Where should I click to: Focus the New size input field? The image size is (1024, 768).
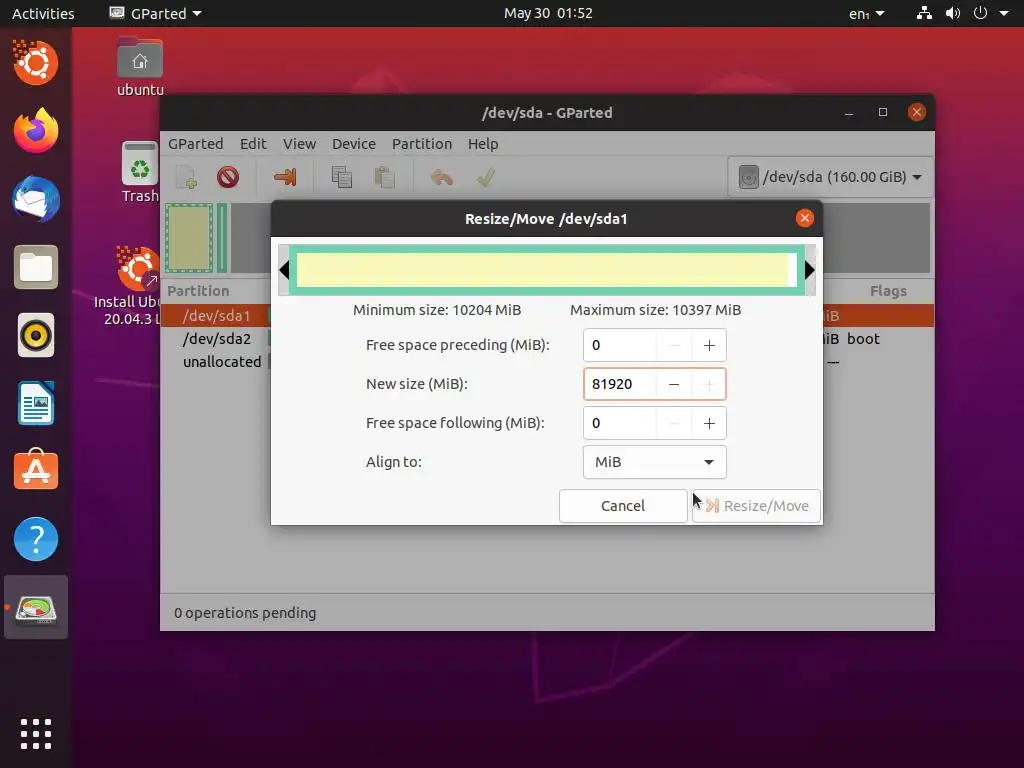(x=620, y=384)
